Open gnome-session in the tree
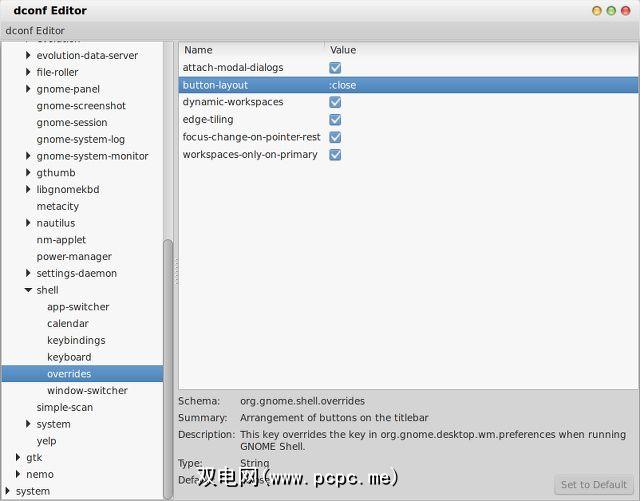Viewport: 640px width, 501px height. coord(72,122)
